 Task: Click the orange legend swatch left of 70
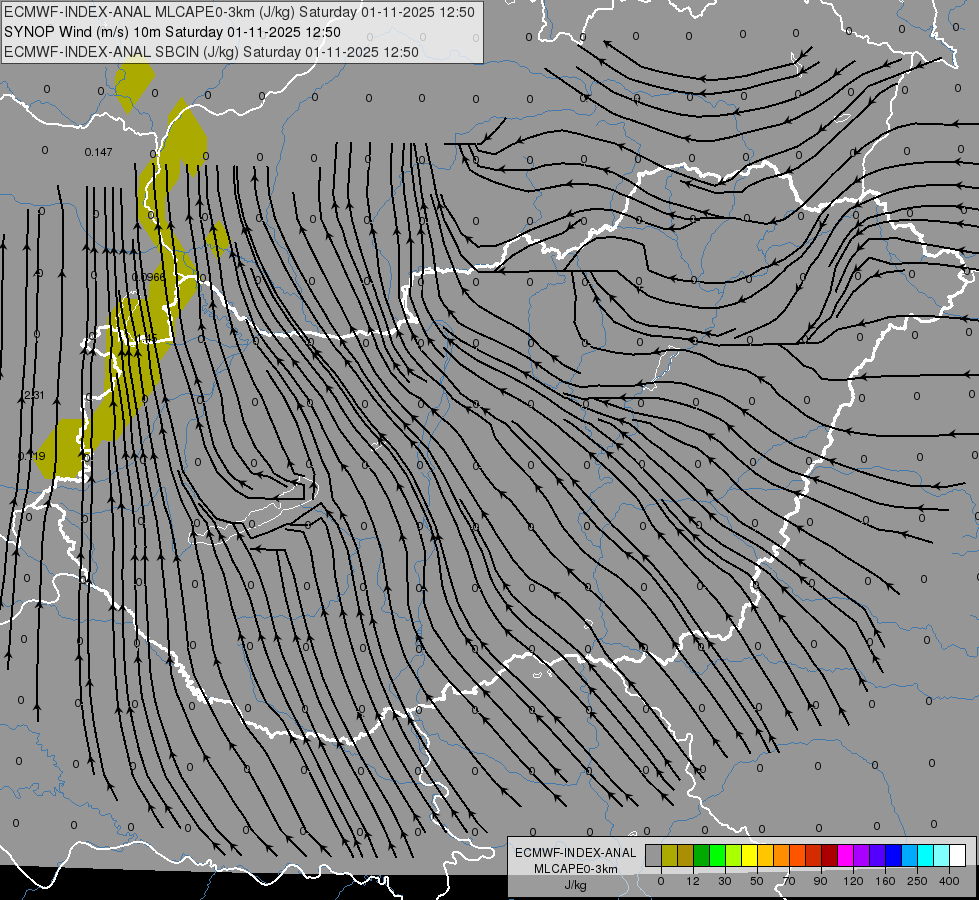click(x=782, y=855)
